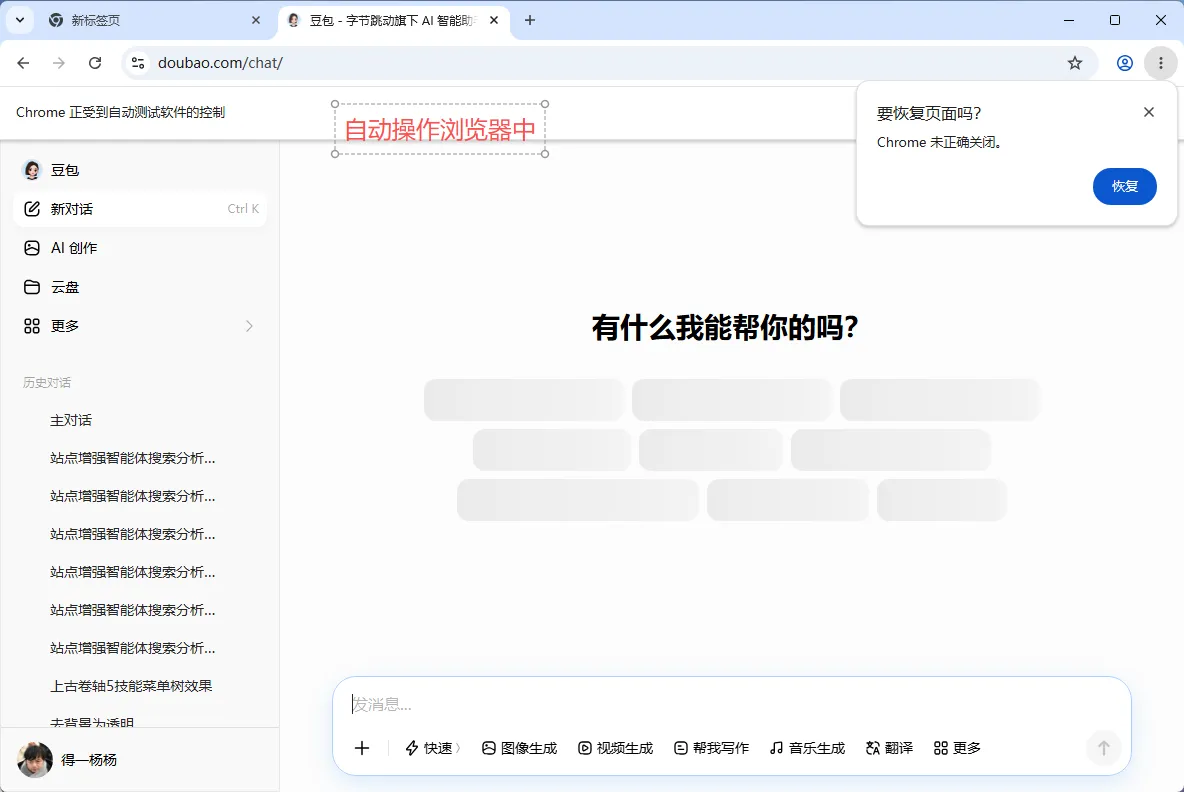The height and width of the screenshot is (792, 1184).
Task: Select 帮我写作 skill
Action: point(711,748)
